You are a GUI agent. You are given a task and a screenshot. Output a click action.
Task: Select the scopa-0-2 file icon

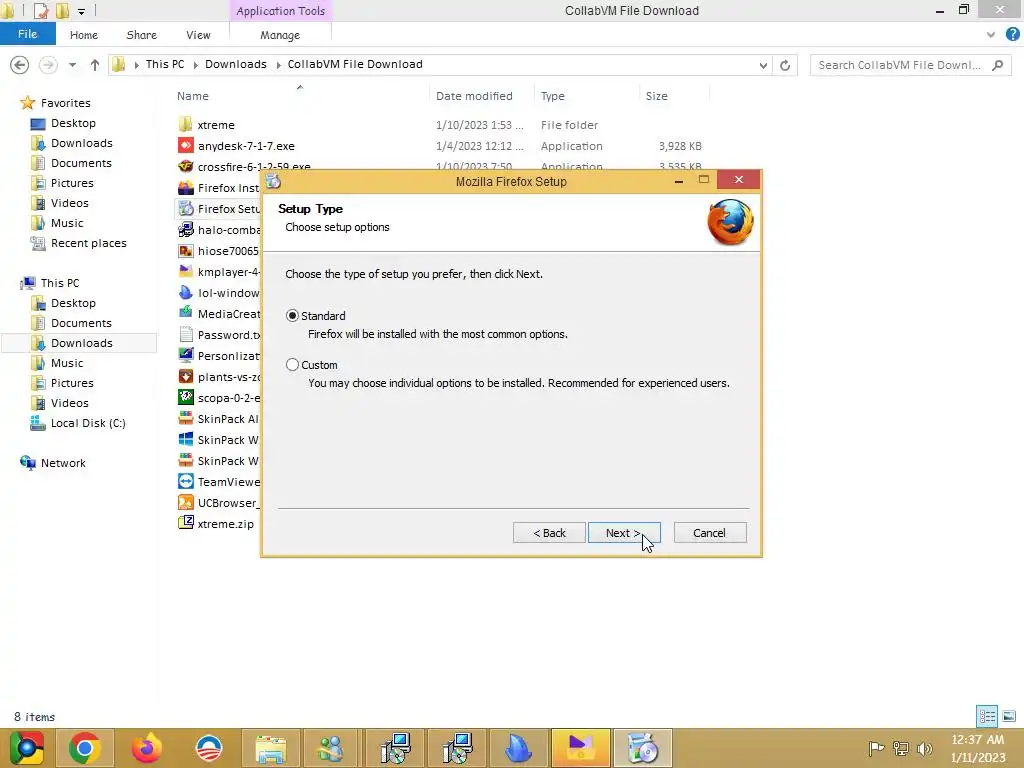pos(185,398)
